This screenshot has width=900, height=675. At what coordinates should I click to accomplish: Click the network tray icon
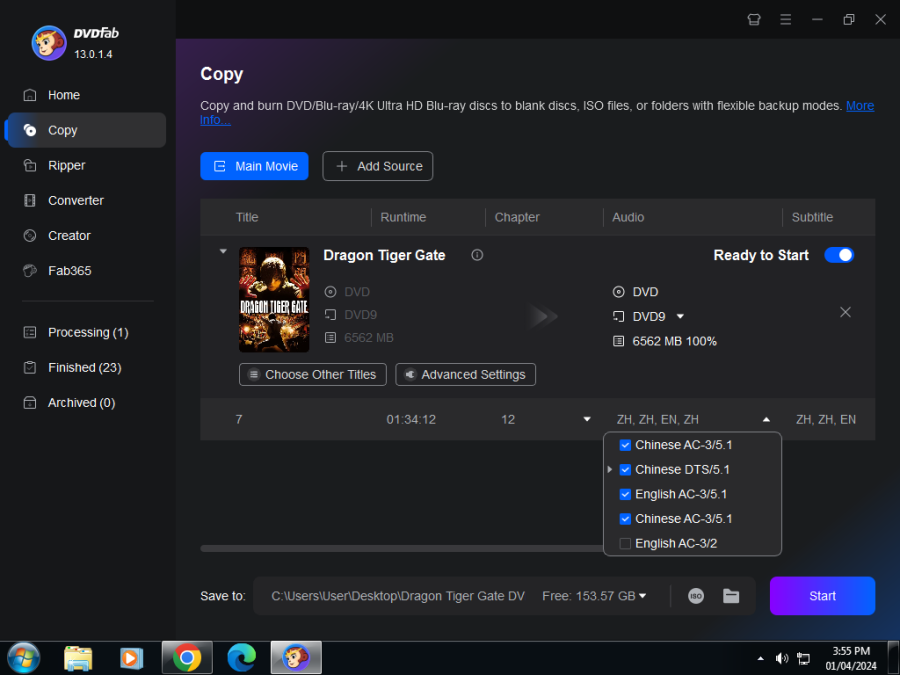(804, 658)
